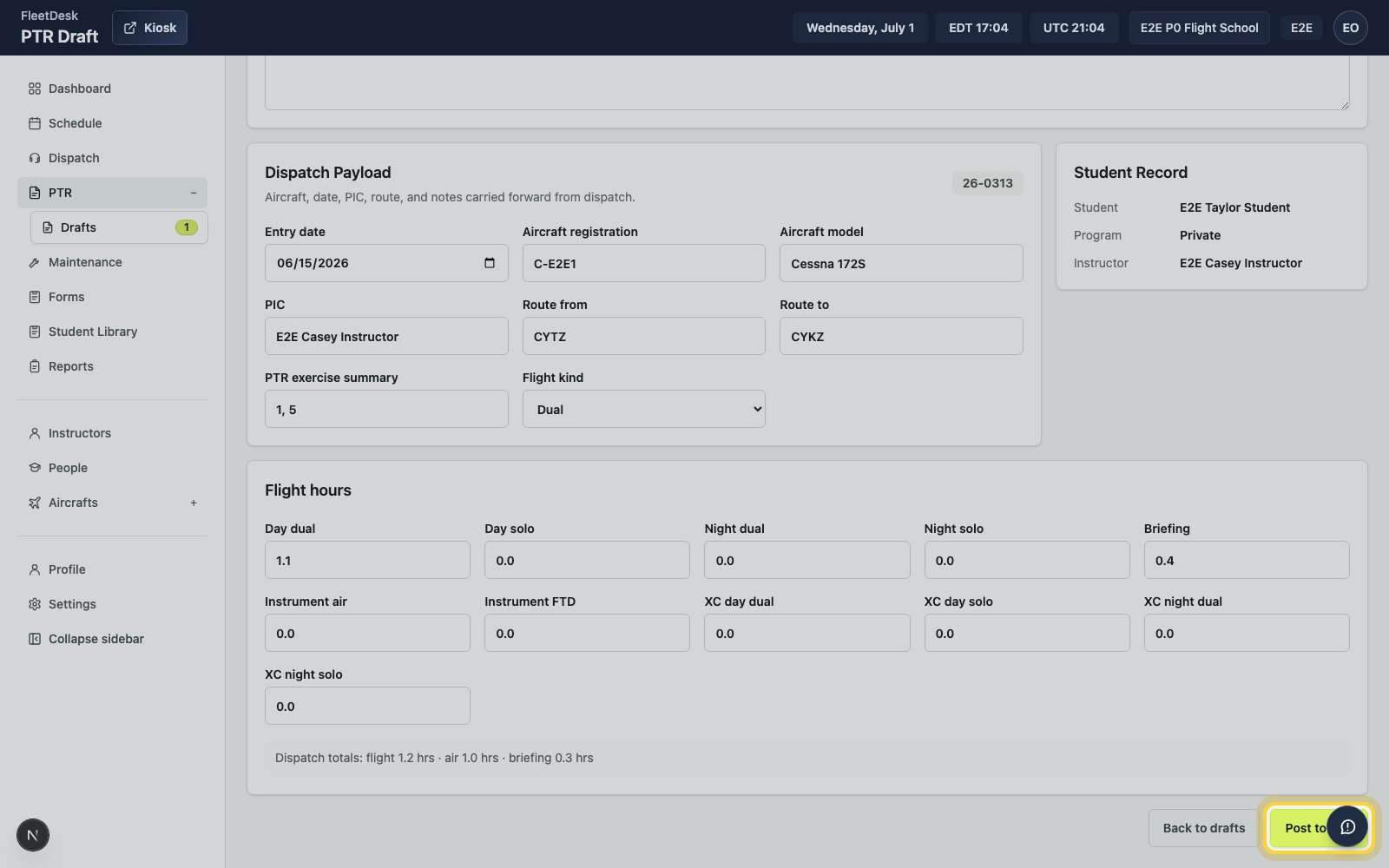Click the Route from field
The image size is (1389, 868).
(x=643, y=336)
